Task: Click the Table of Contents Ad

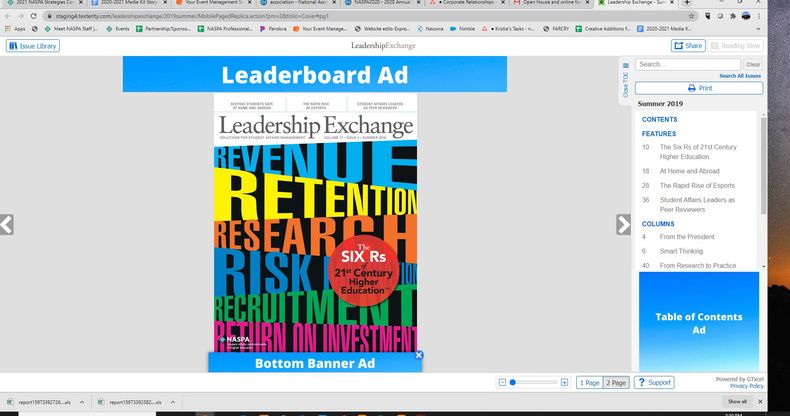Action: [699, 322]
